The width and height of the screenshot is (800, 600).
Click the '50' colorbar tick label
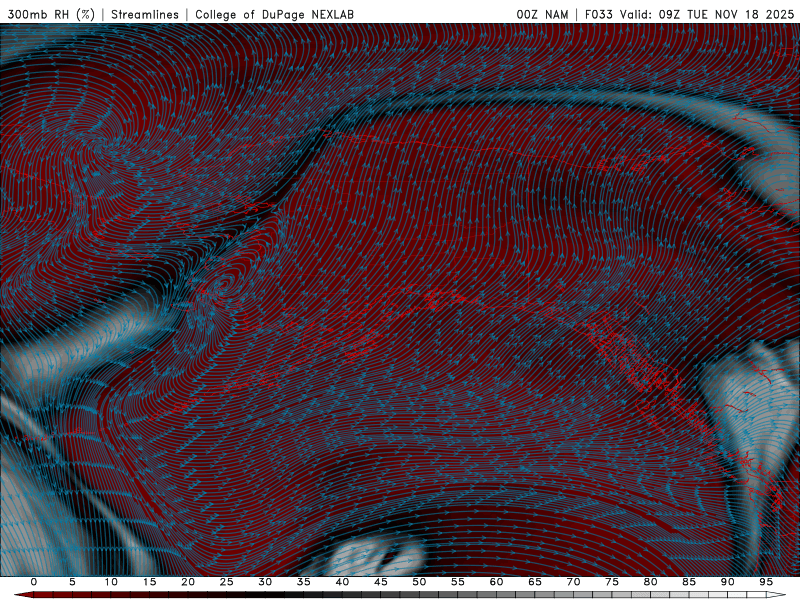[419, 582]
